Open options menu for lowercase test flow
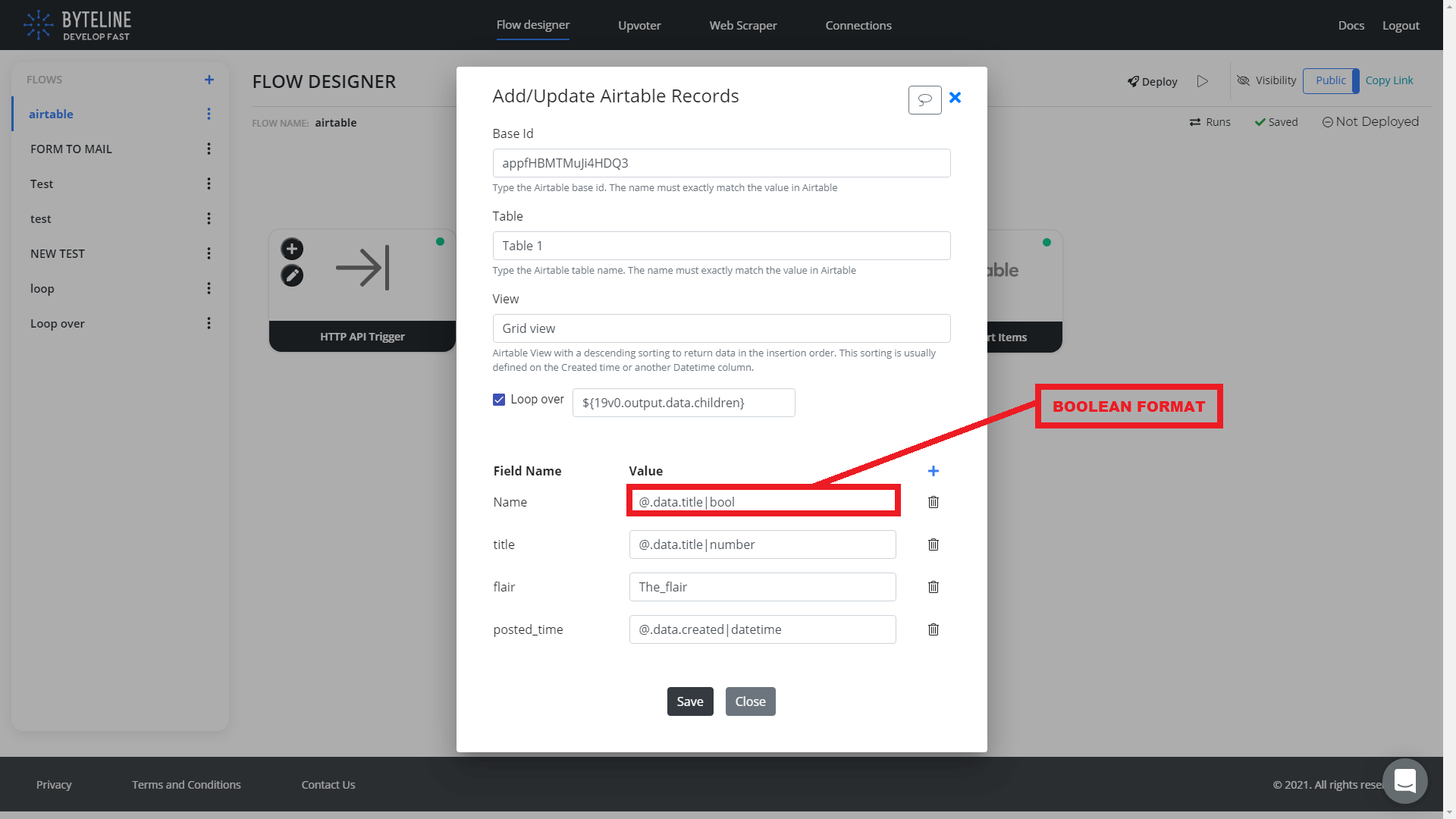This screenshot has height=819, width=1456. pyautogui.click(x=209, y=218)
